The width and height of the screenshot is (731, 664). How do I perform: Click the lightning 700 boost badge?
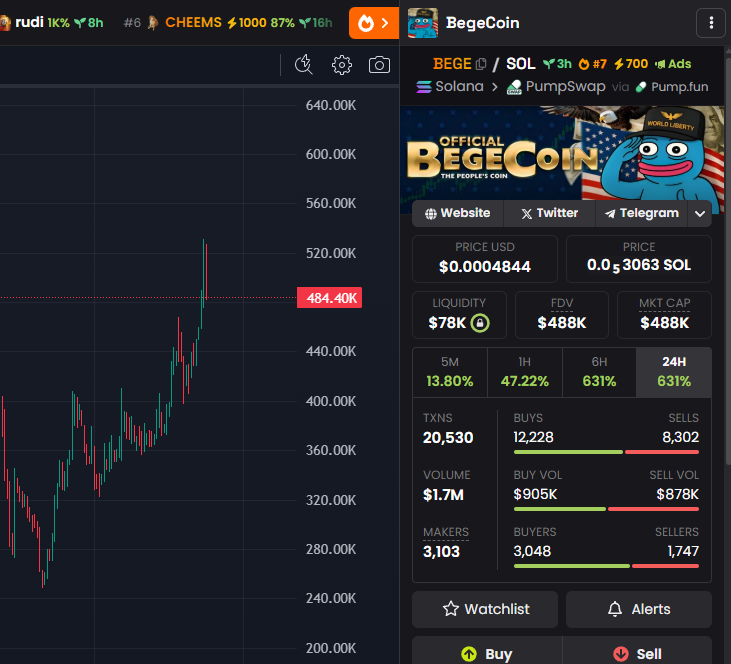[631, 64]
